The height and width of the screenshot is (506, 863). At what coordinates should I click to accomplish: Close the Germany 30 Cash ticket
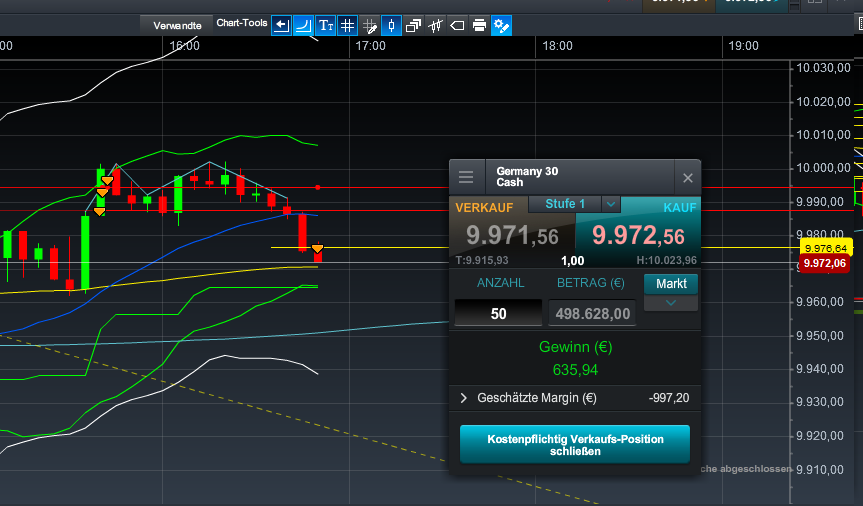(687, 178)
